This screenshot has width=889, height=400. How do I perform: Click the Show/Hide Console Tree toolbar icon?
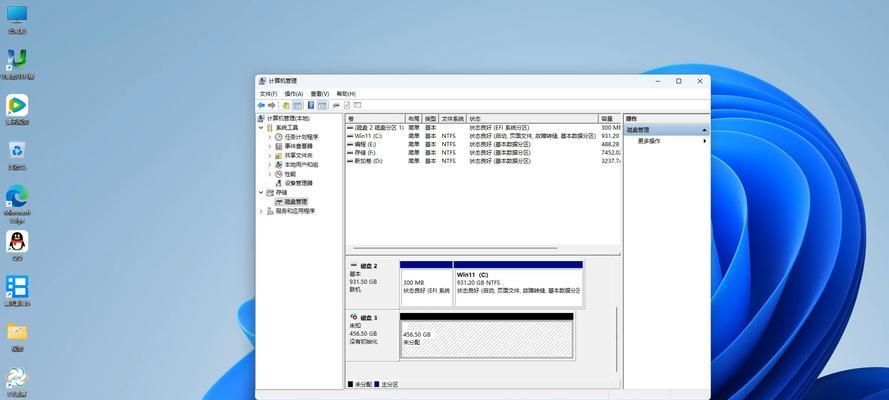point(297,105)
